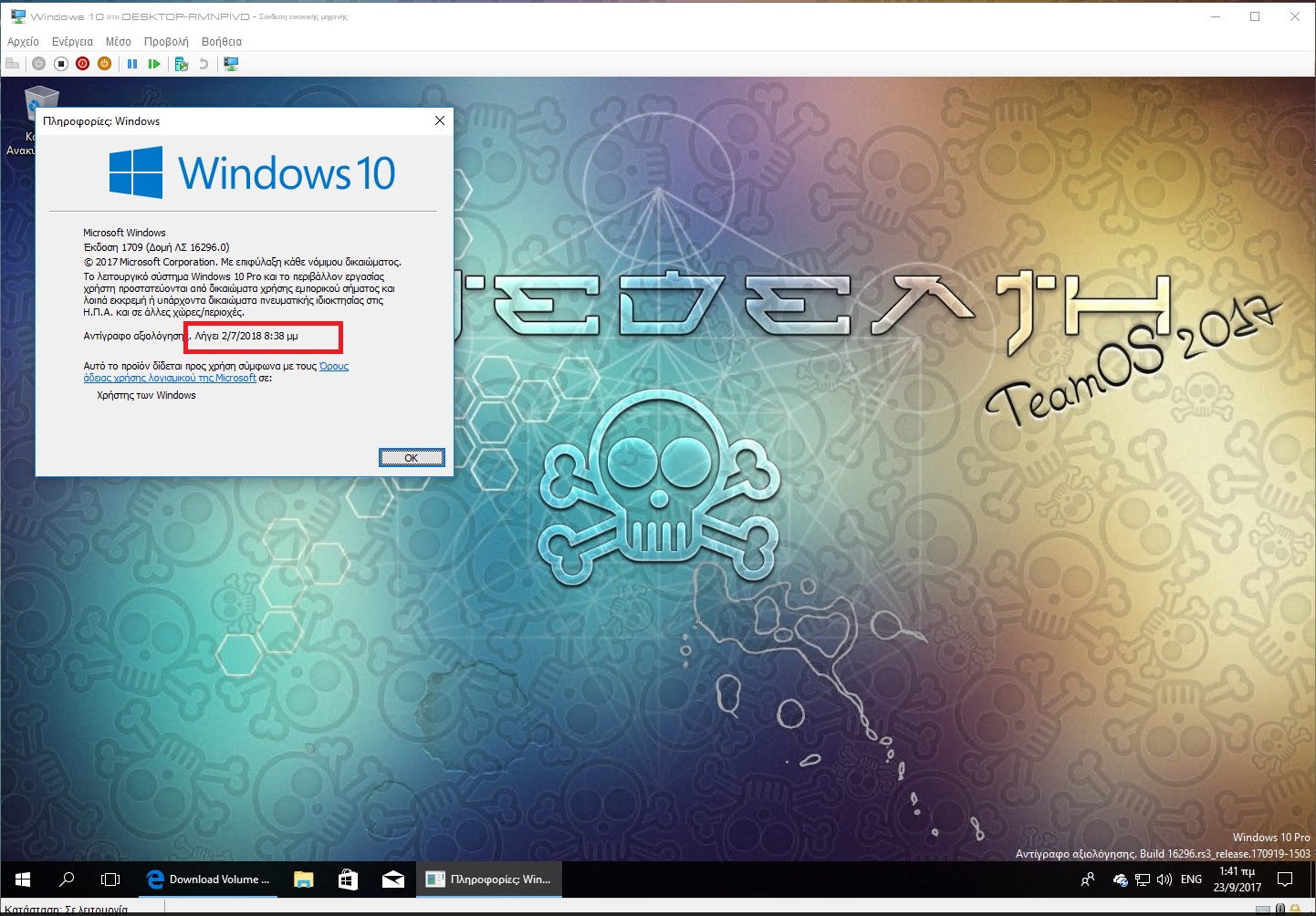Select Πληροφορίες: Win... taskbar button
Image resolution: width=1316 pixels, height=916 pixels.
[x=489, y=880]
